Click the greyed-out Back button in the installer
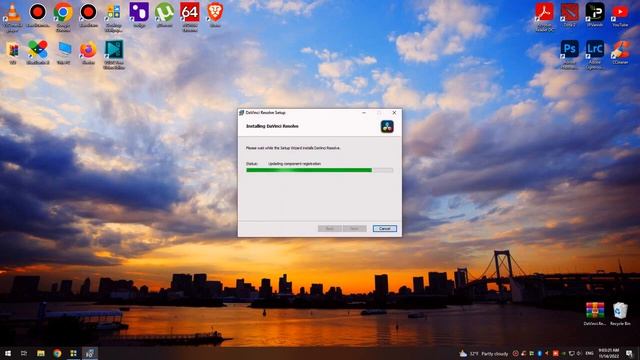 pos(330,229)
